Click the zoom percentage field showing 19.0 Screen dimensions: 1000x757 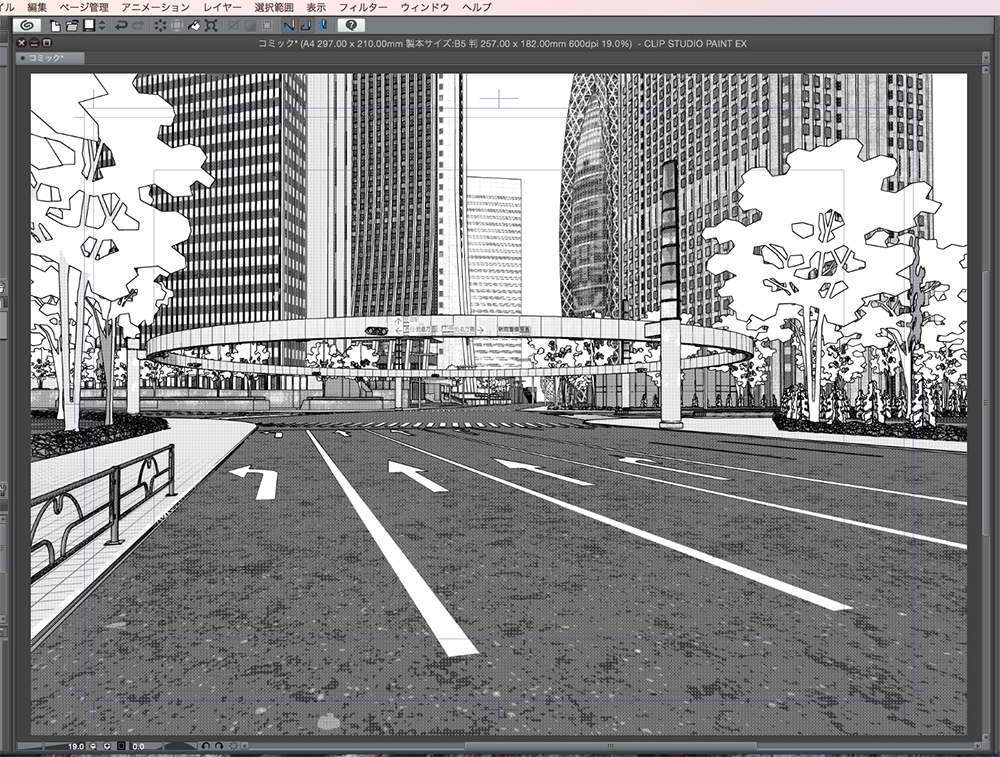75,746
